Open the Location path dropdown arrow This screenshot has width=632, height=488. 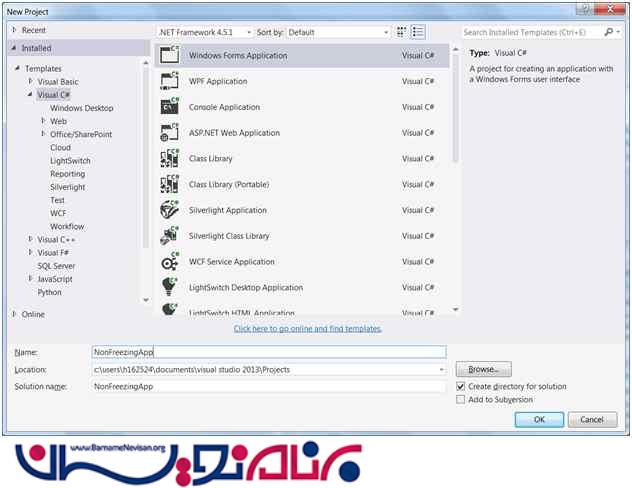pos(441,370)
